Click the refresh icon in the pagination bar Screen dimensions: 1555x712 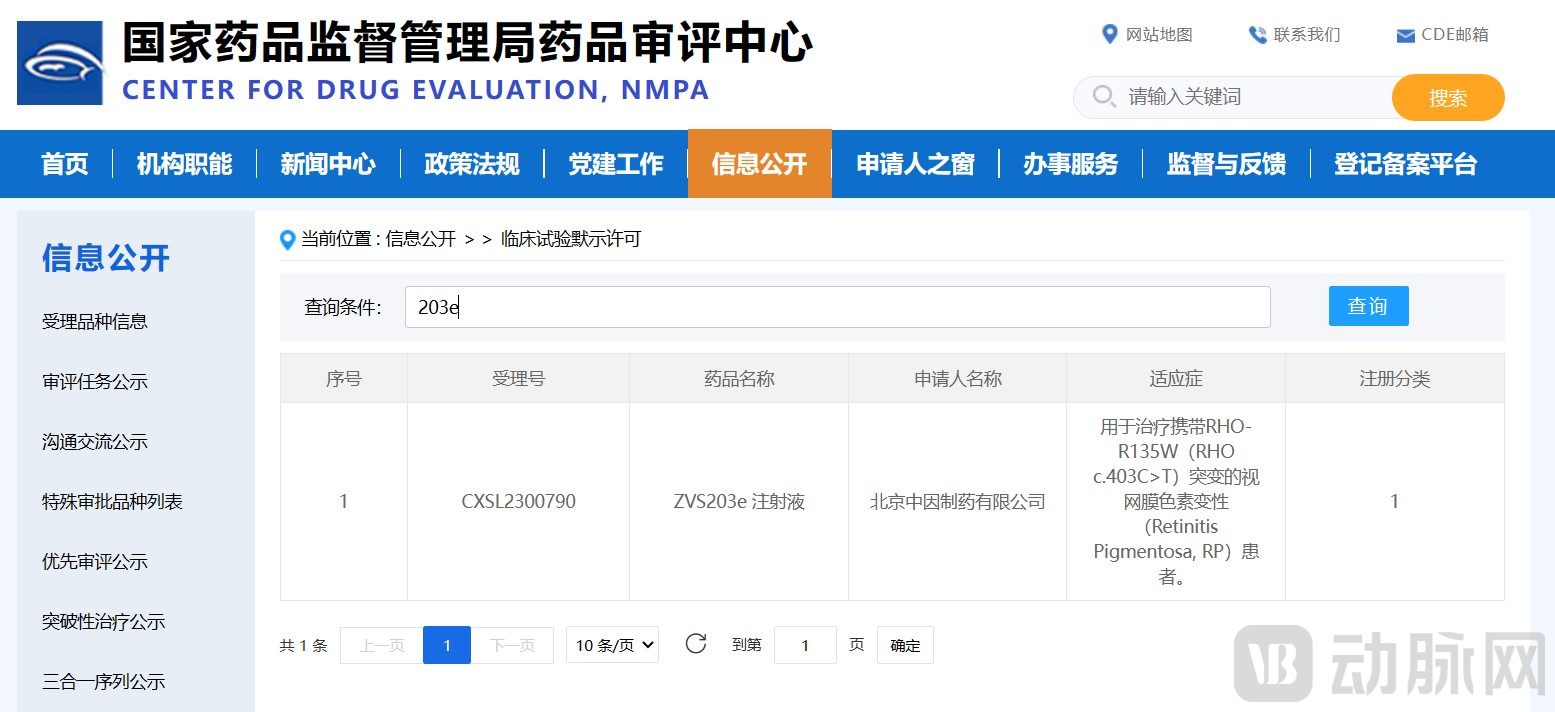pos(696,645)
